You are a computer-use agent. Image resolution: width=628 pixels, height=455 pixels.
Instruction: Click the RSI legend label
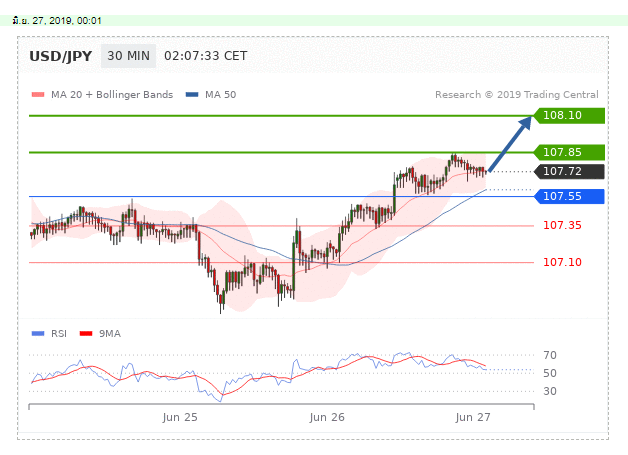(58, 334)
